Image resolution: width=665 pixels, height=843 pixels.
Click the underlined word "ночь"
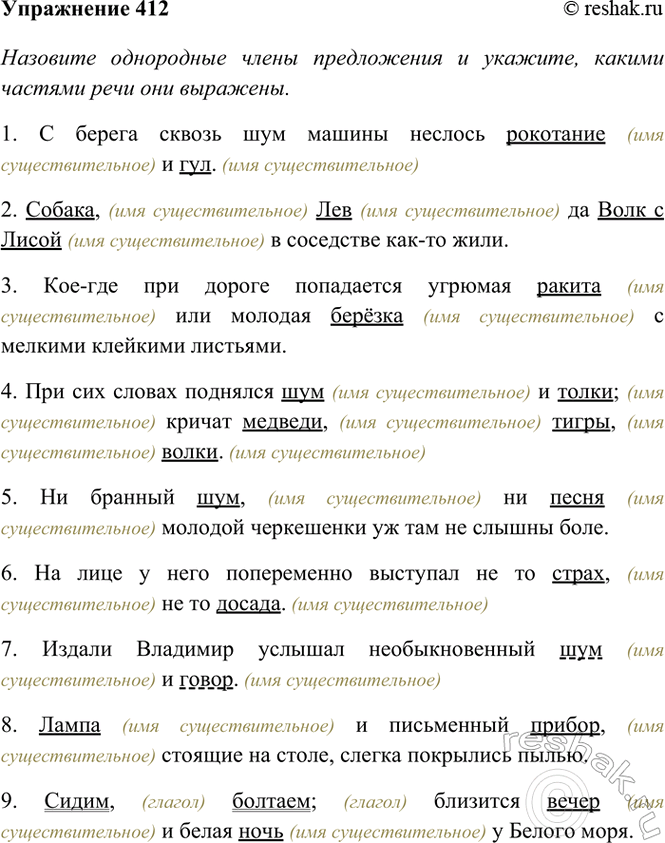[x=261, y=832]
